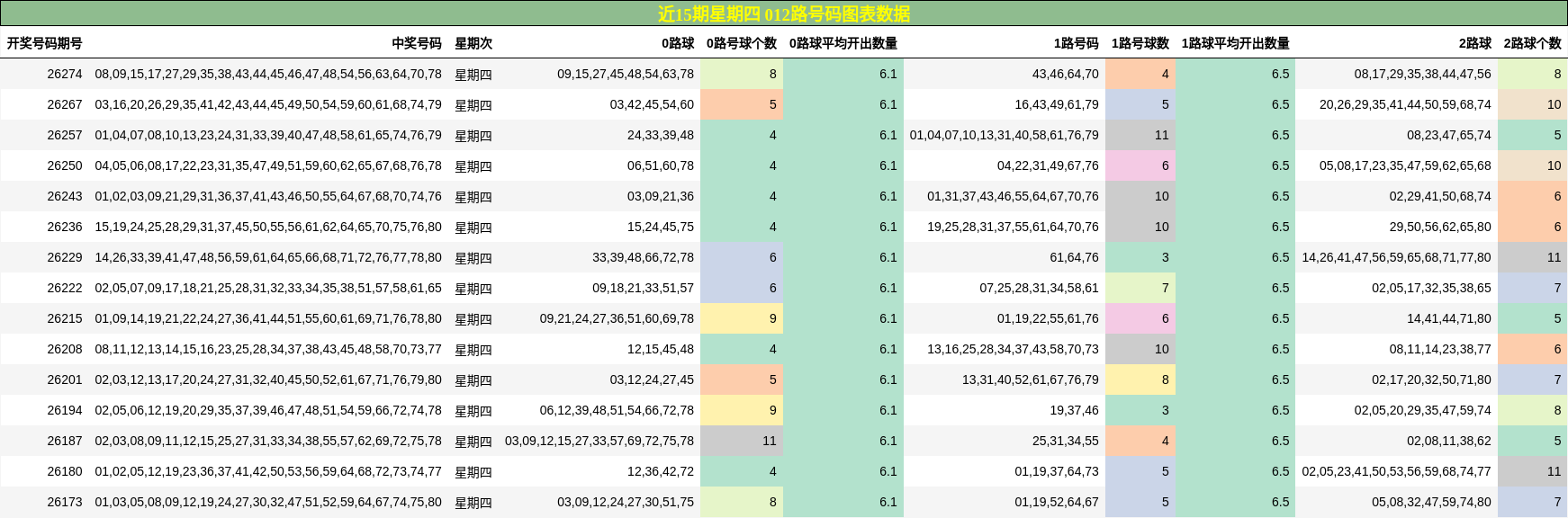The height and width of the screenshot is (518, 1568).
Task: Select period number 26173
Action: pyautogui.click(x=65, y=502)
